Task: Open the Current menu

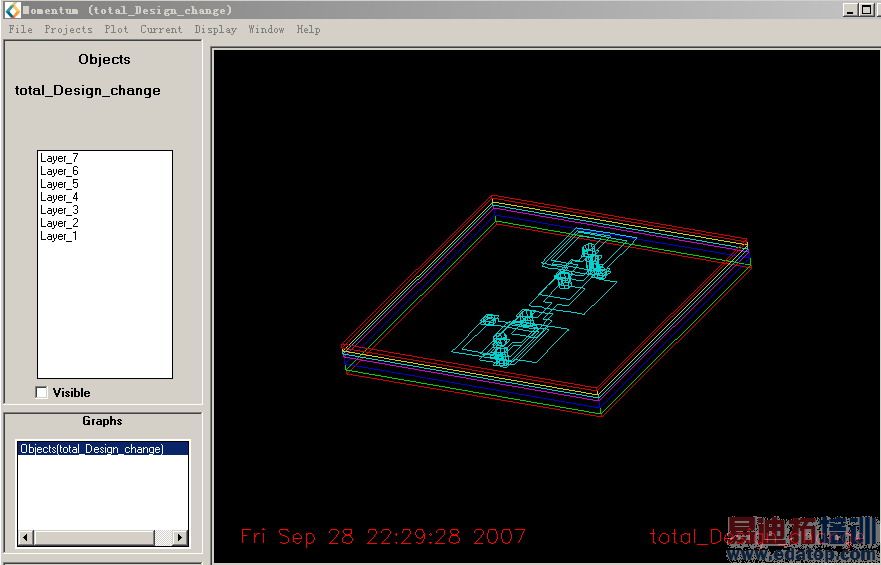Action: pos(161,29)
